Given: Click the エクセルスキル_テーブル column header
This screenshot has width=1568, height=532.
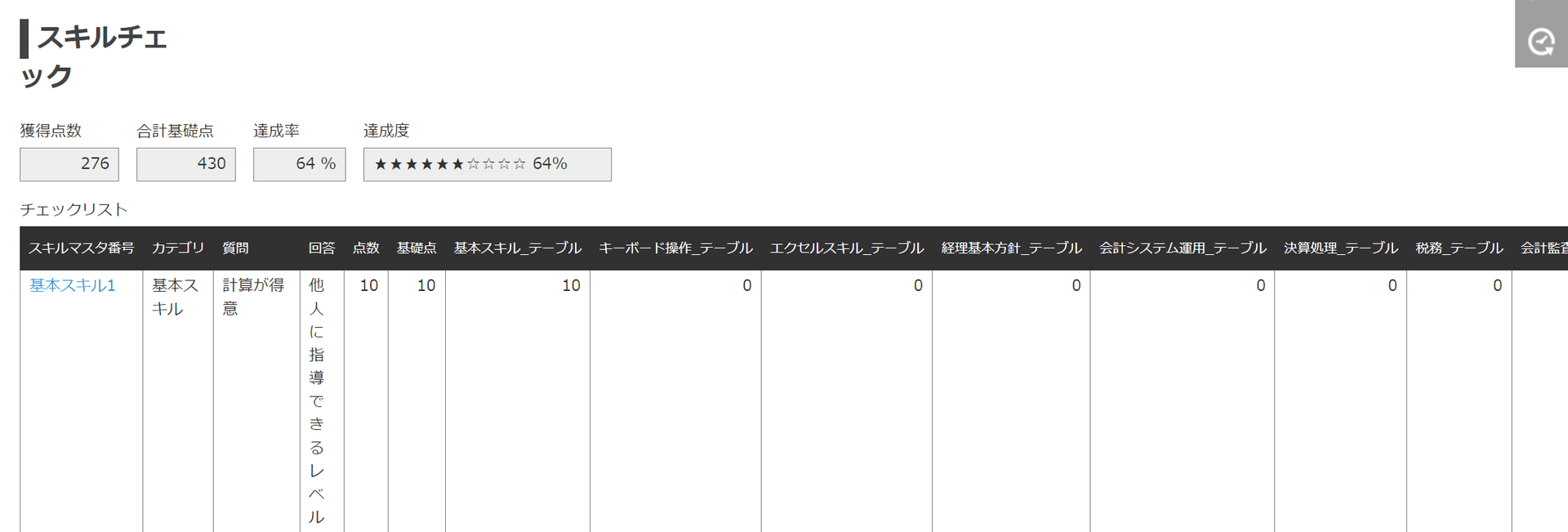Looking at the screenshot, I should (847, 248).
